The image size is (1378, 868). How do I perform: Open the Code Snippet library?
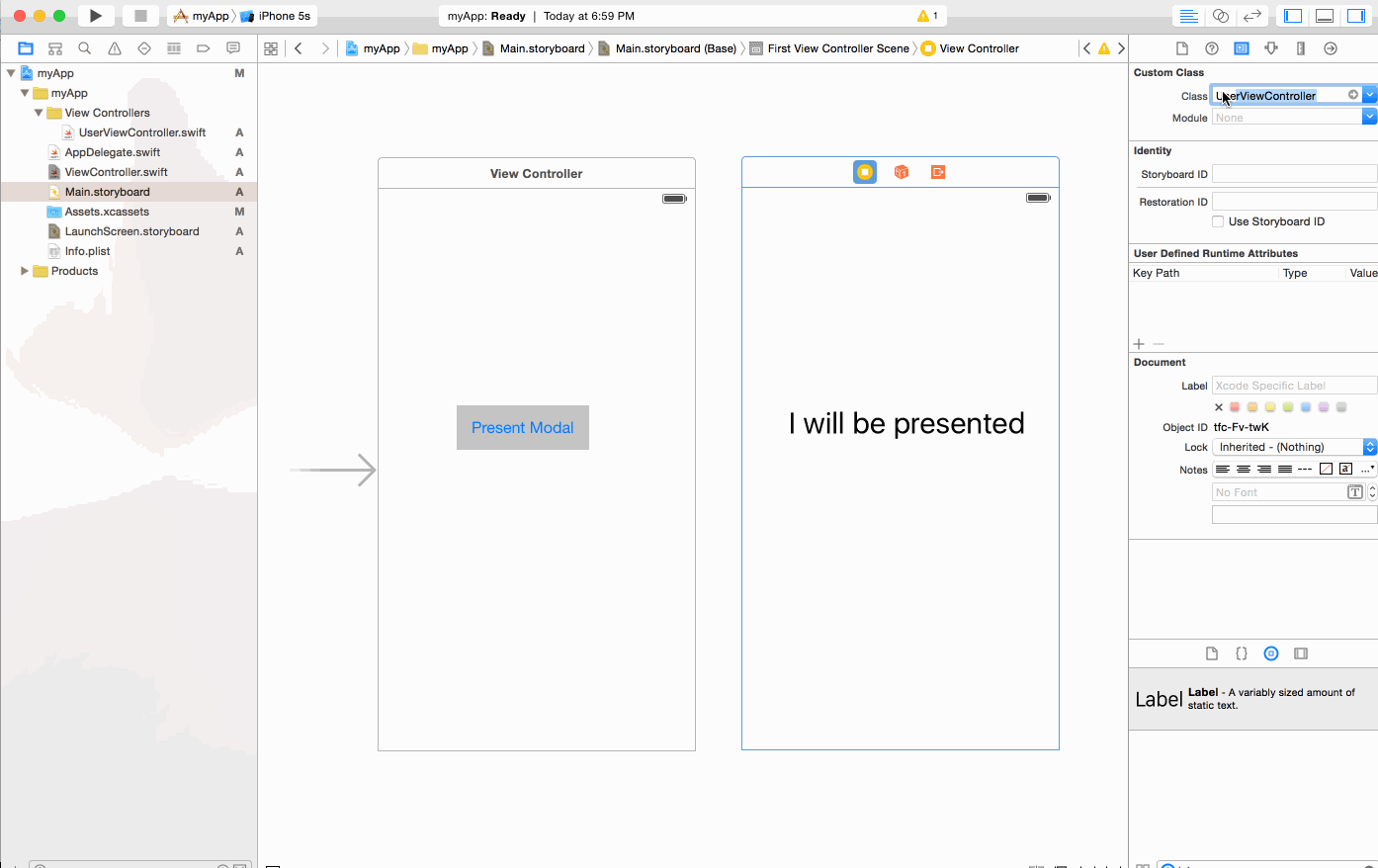pos(1242,653)
